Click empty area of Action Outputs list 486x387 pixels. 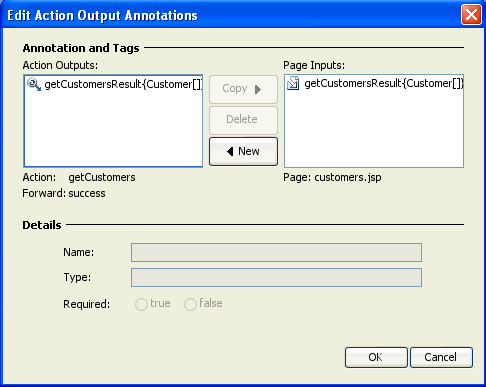pyautogui.click(x=113, y=130)
